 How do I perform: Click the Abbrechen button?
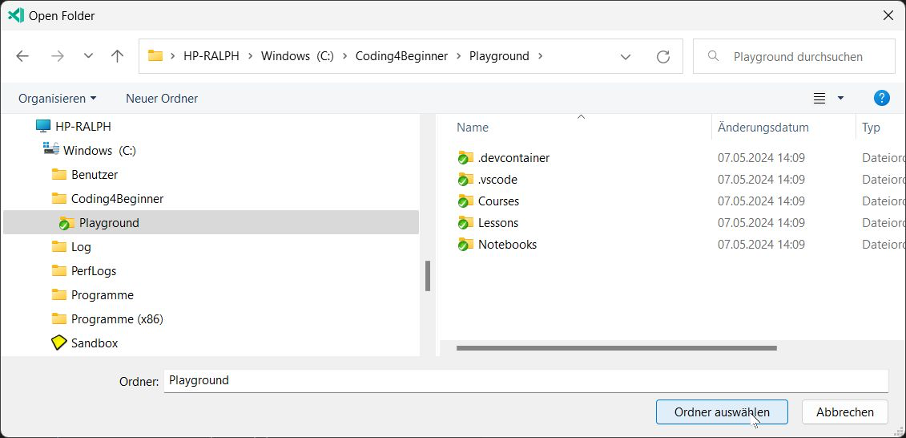click(x=845, y=412)
